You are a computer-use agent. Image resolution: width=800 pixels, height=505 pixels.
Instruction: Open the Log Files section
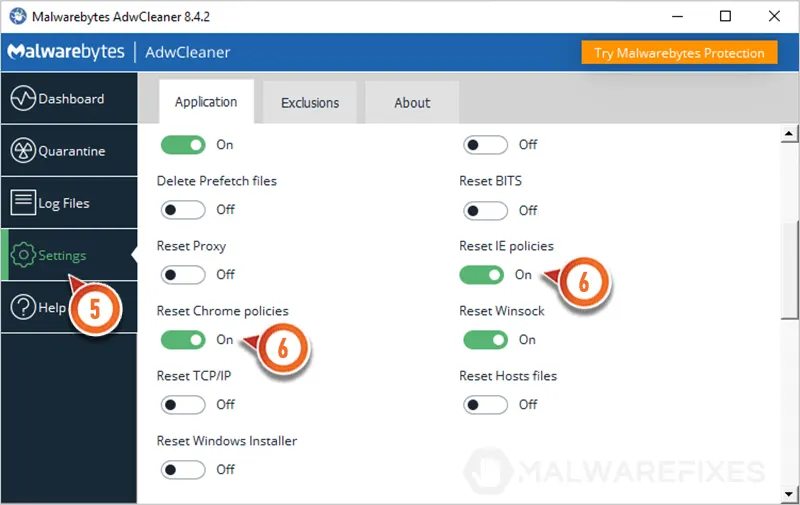(69, 203)
